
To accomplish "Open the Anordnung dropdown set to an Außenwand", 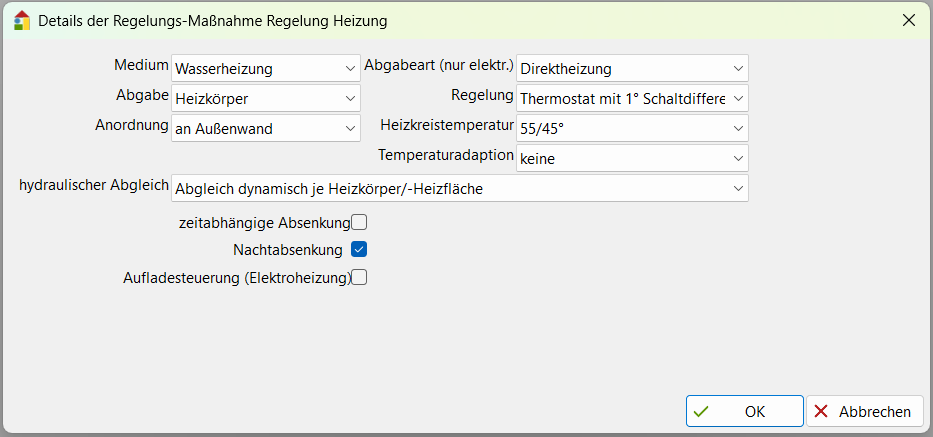I will tap(265, 128).
